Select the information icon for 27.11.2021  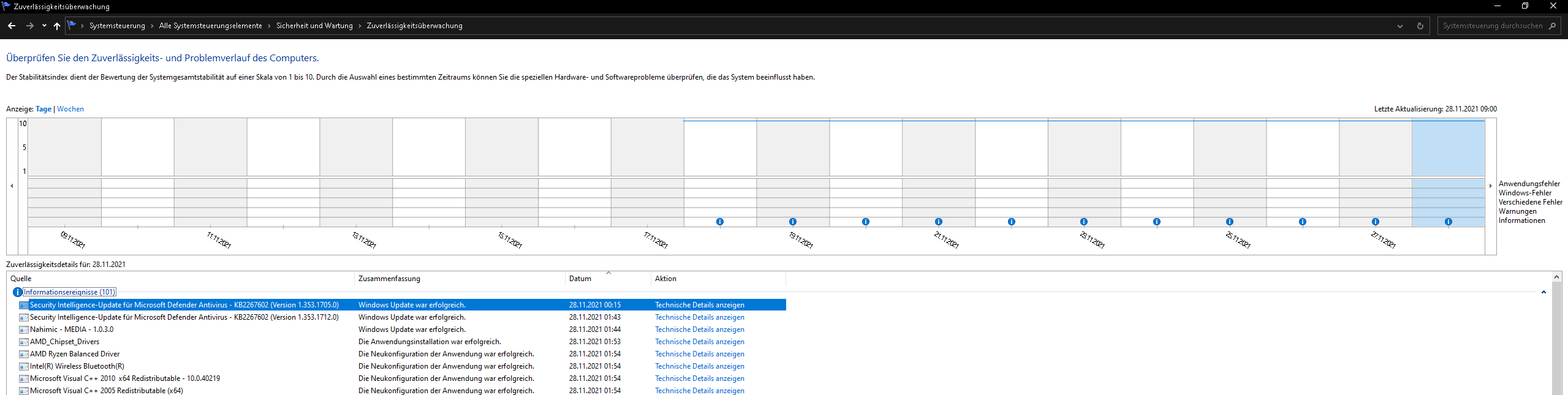click(x=1376, y=222)
